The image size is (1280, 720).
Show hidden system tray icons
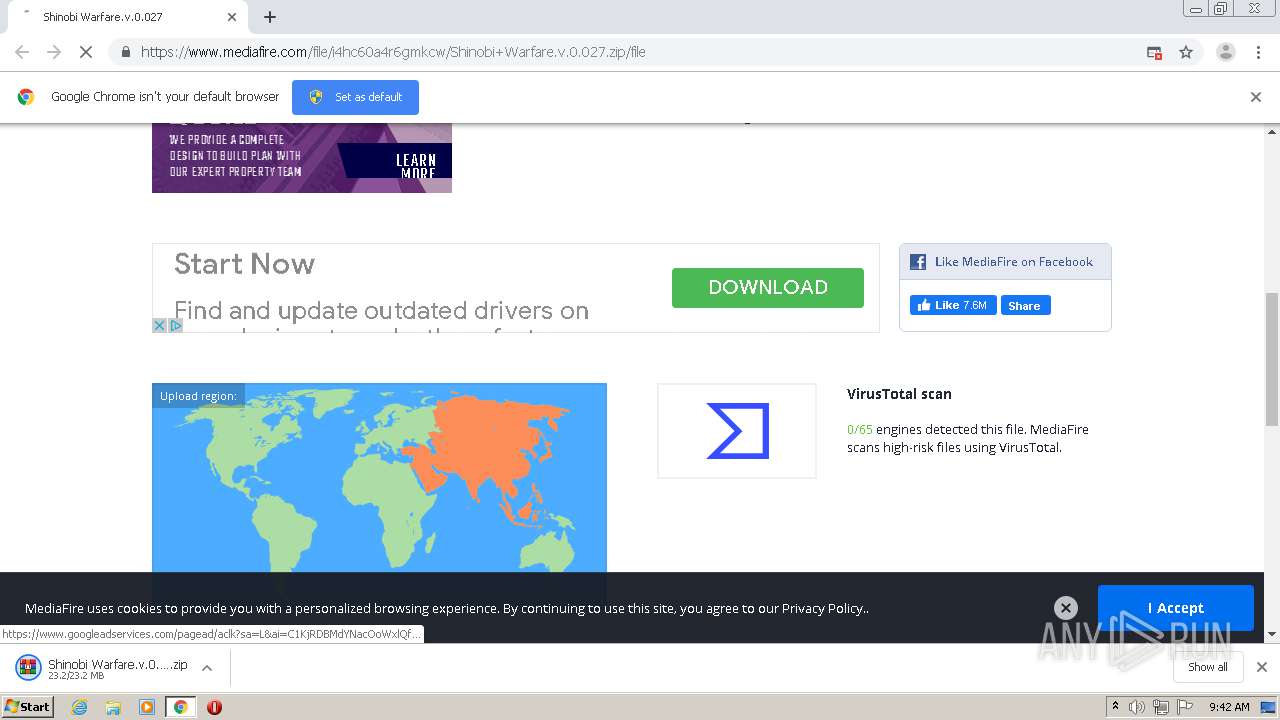(1115, 707)
